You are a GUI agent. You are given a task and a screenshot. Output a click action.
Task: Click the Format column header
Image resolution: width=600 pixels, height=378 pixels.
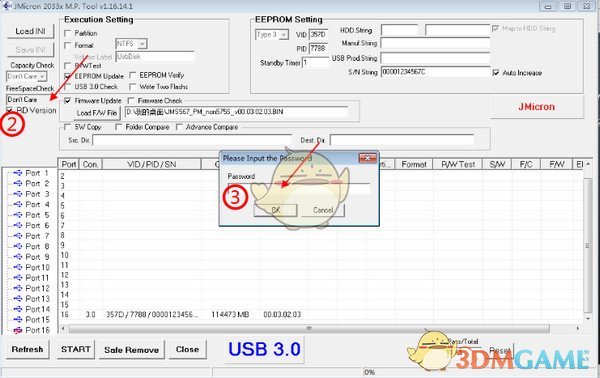click(x=414, y=165)
